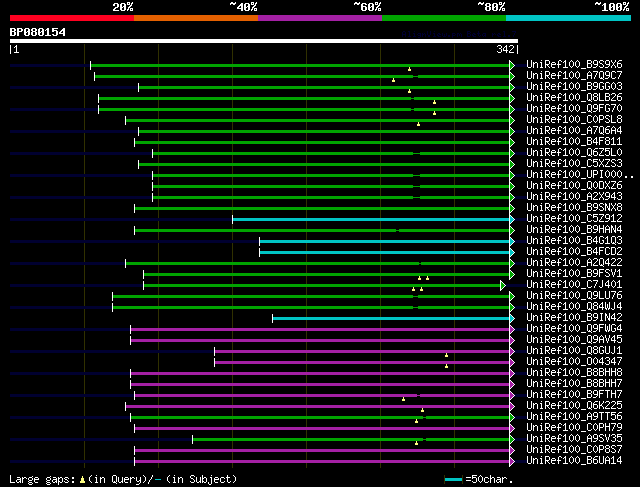Click the white query sequence bar
Screen dimensions: 640x487
point(264,41)
